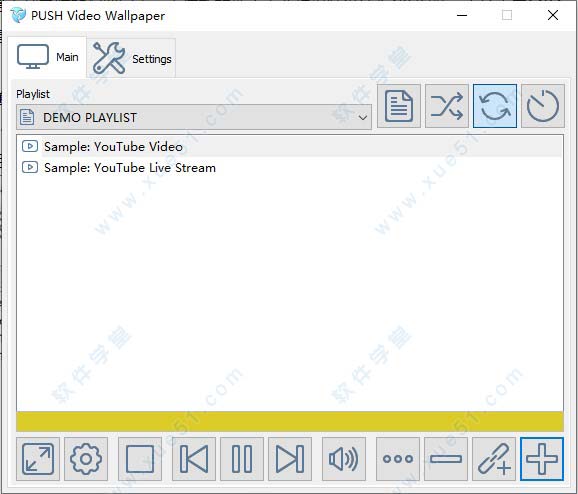Click the yellow progress bar
Viewport: 578px width, 494px height.
pos(290,421)
